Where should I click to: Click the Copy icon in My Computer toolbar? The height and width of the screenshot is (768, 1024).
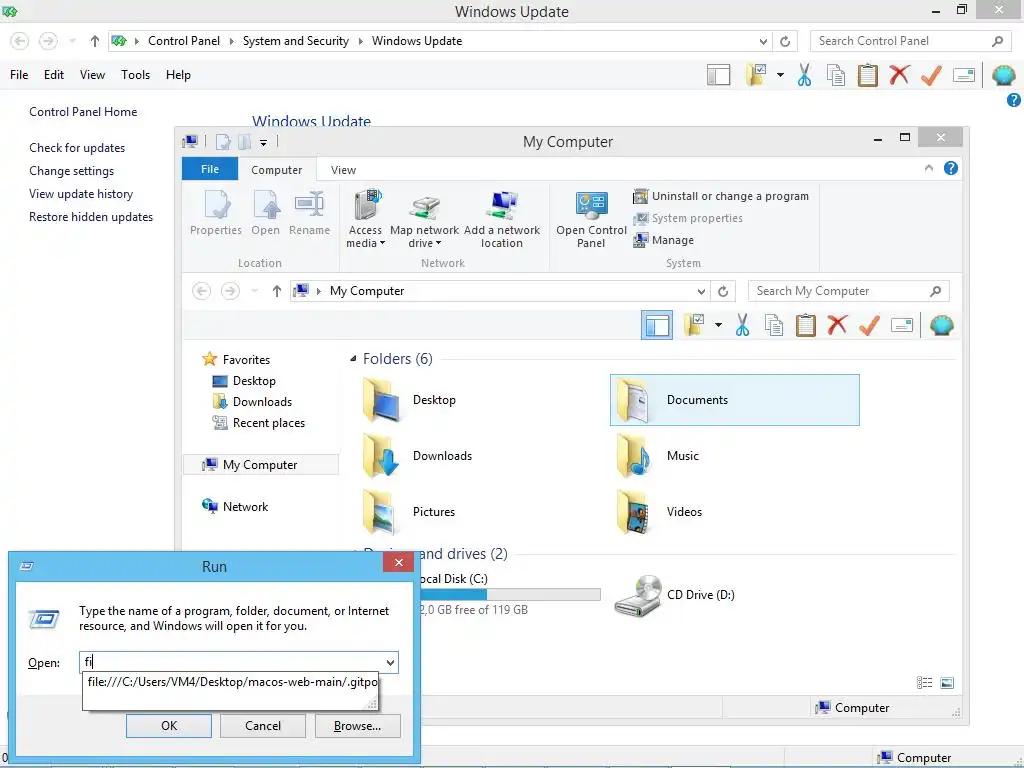[x=774, y=325]
